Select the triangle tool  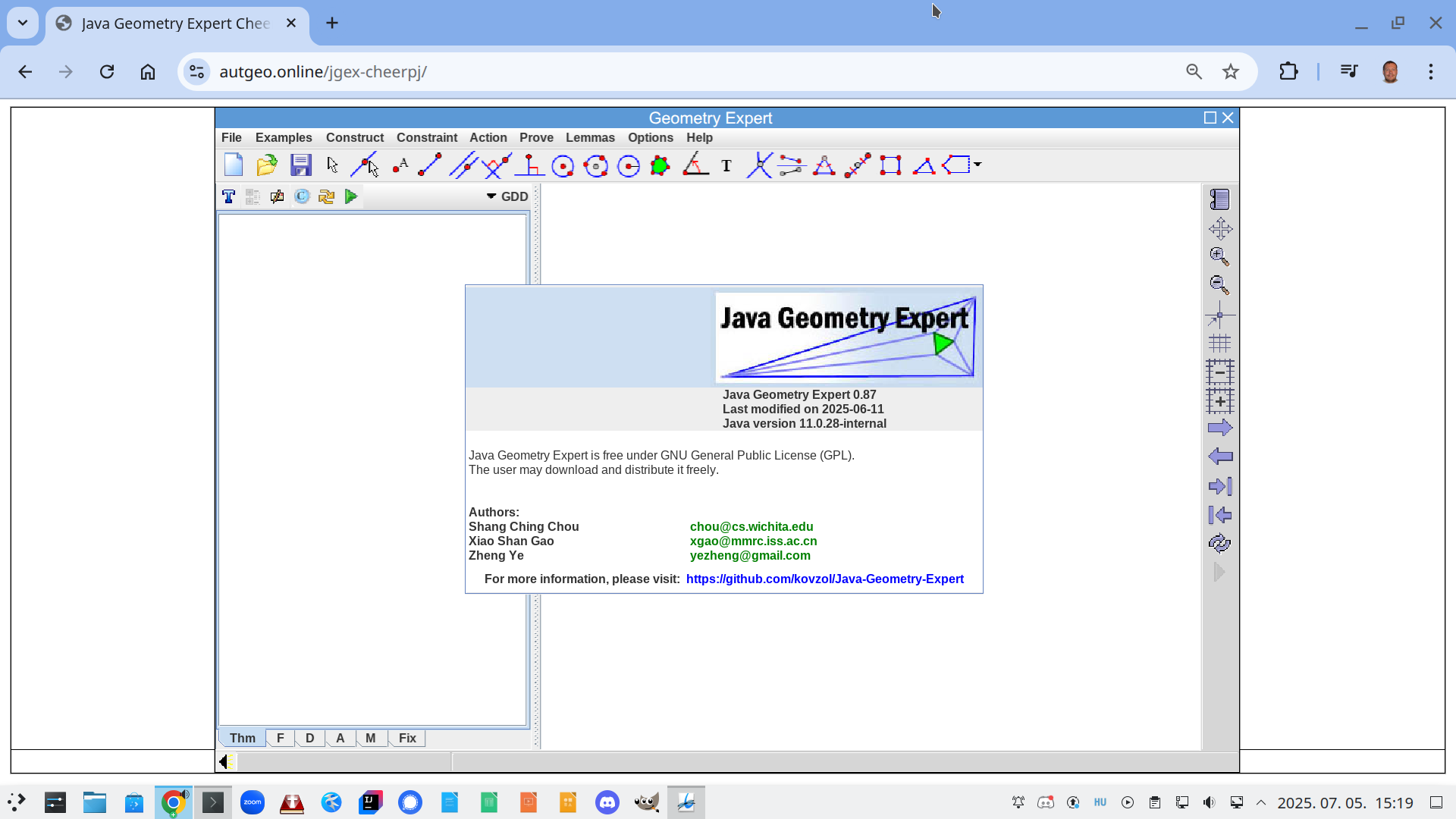(x=924, y=166)
